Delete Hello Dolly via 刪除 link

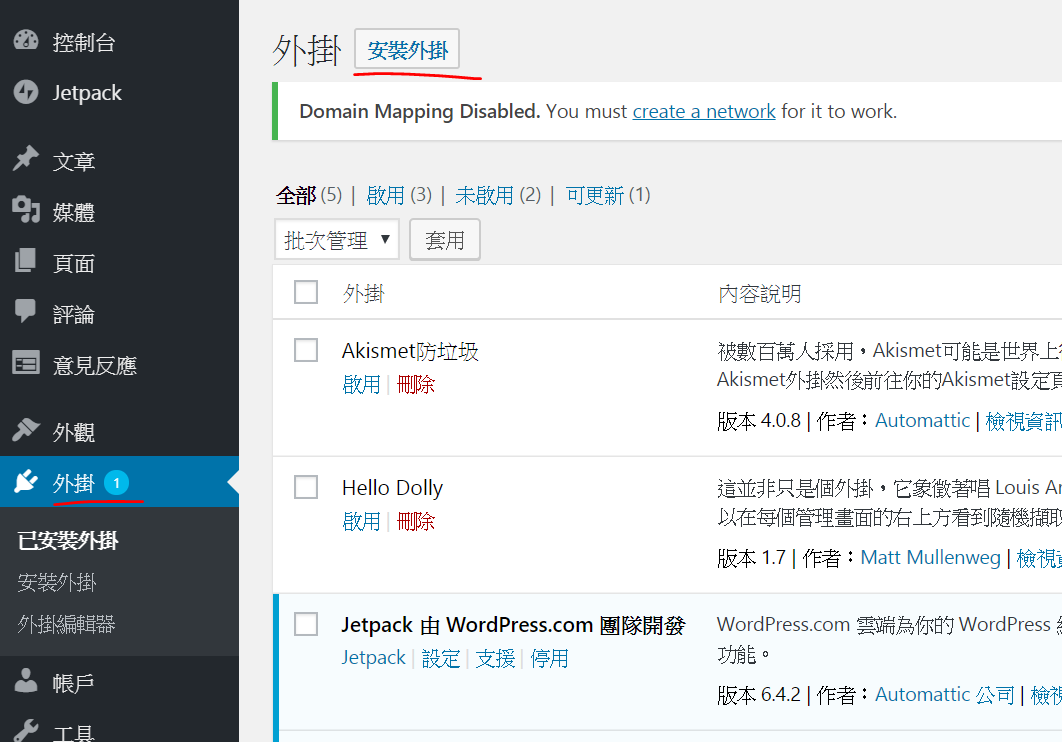coord(416,521)
